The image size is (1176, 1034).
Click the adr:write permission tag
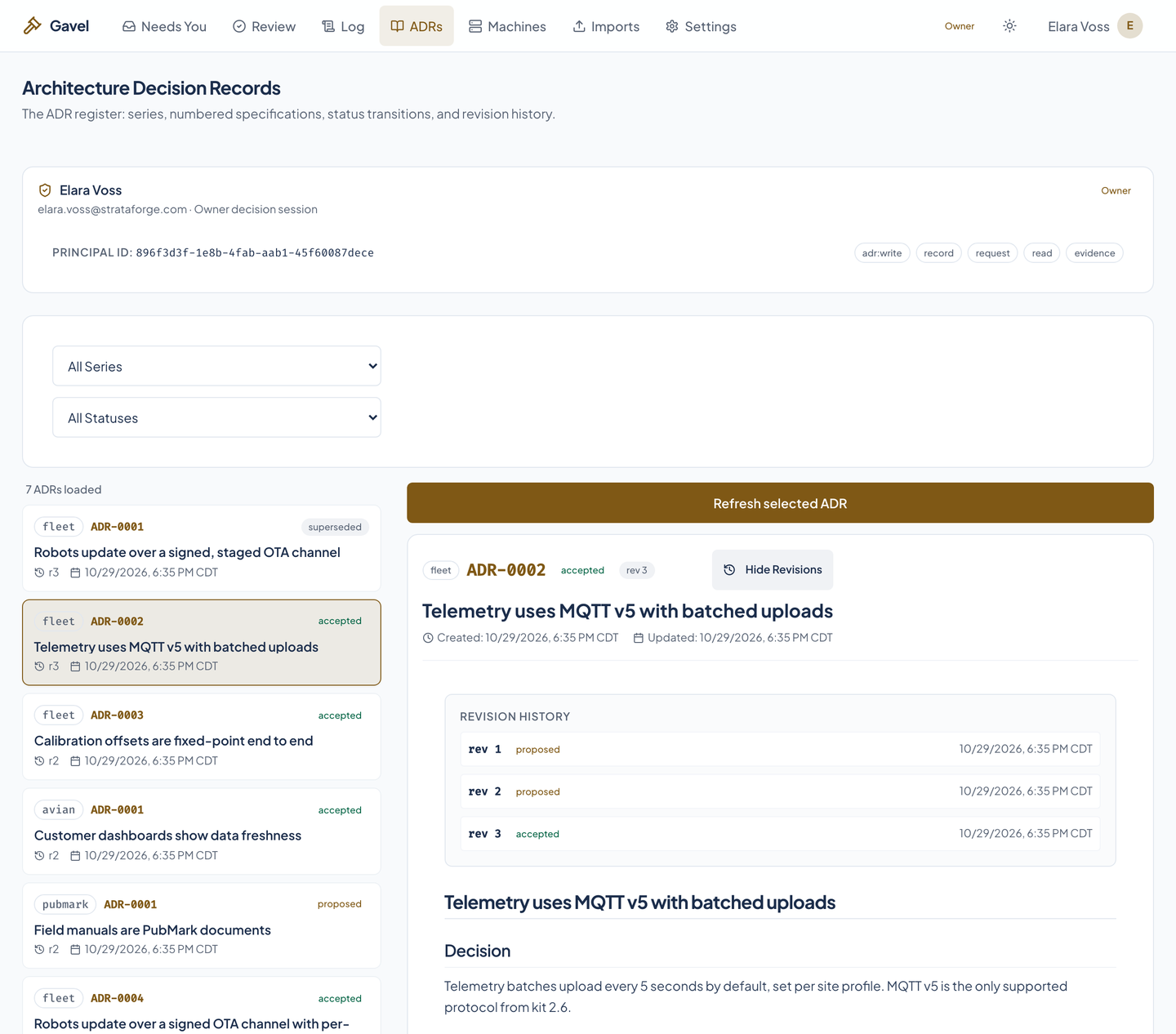pos(882,253)
